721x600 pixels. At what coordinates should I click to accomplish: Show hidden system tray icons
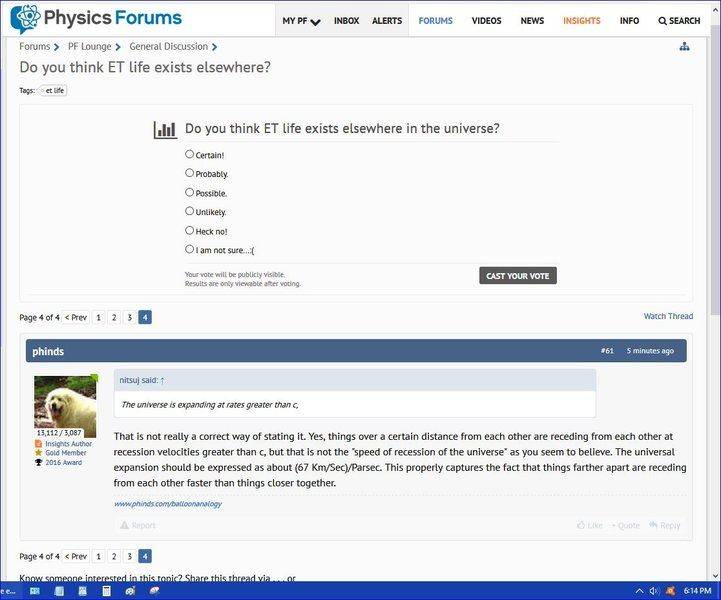pos(639,591)
